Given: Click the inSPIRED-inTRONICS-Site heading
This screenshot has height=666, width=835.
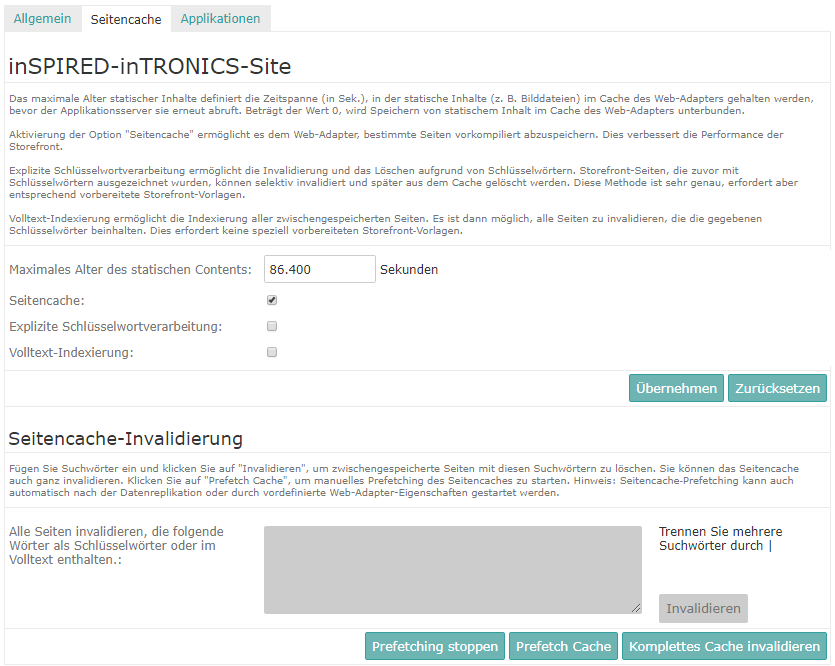Looking at the screenshot, I should [150, 67].
